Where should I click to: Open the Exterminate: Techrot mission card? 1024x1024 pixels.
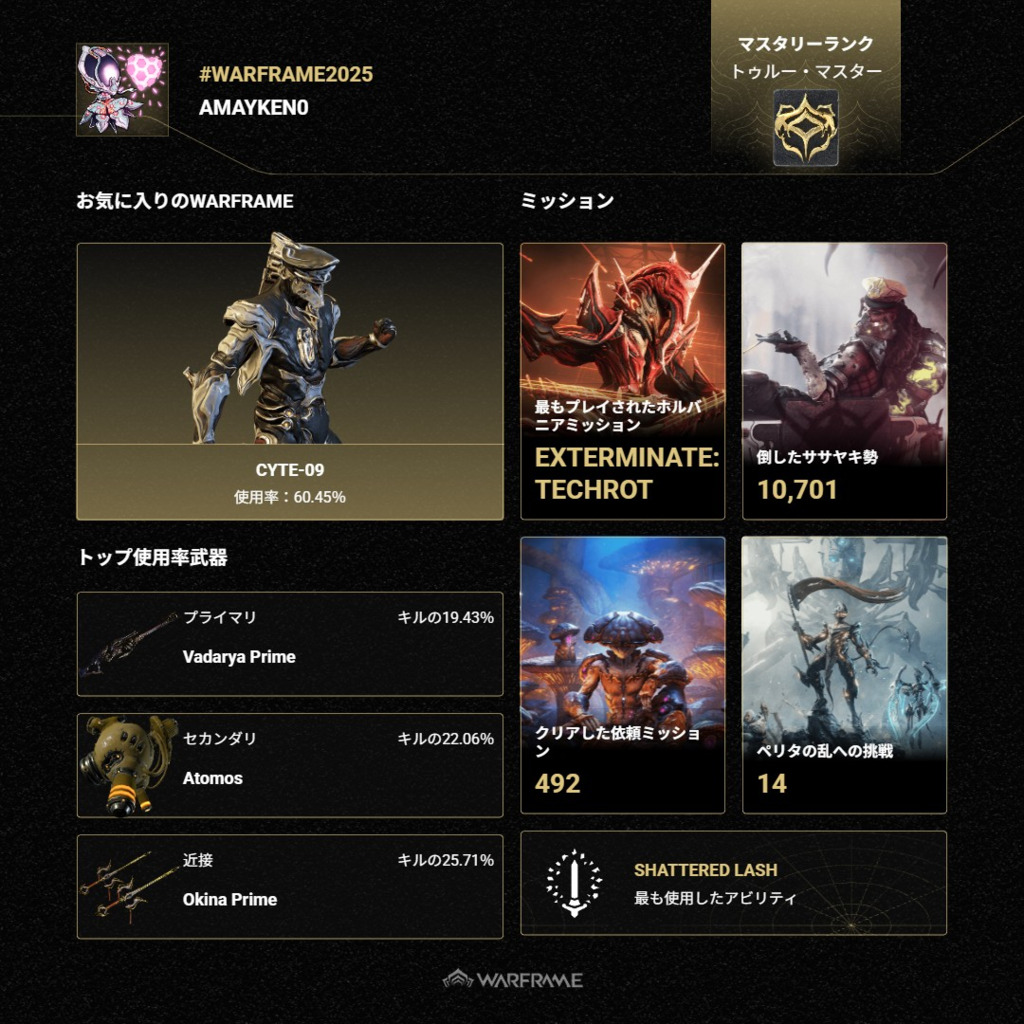click(x=622, y=381)
